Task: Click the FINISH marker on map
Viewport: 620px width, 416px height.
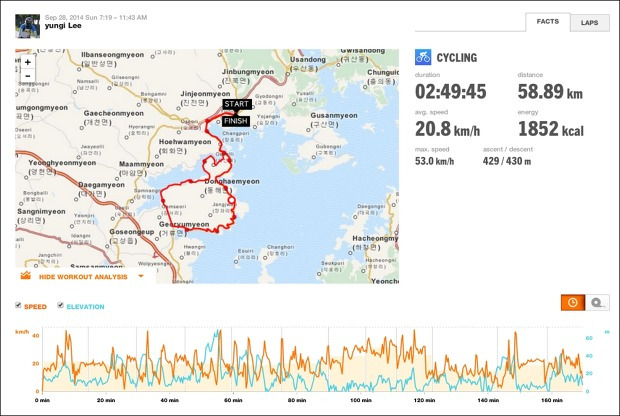Action: 236,121
